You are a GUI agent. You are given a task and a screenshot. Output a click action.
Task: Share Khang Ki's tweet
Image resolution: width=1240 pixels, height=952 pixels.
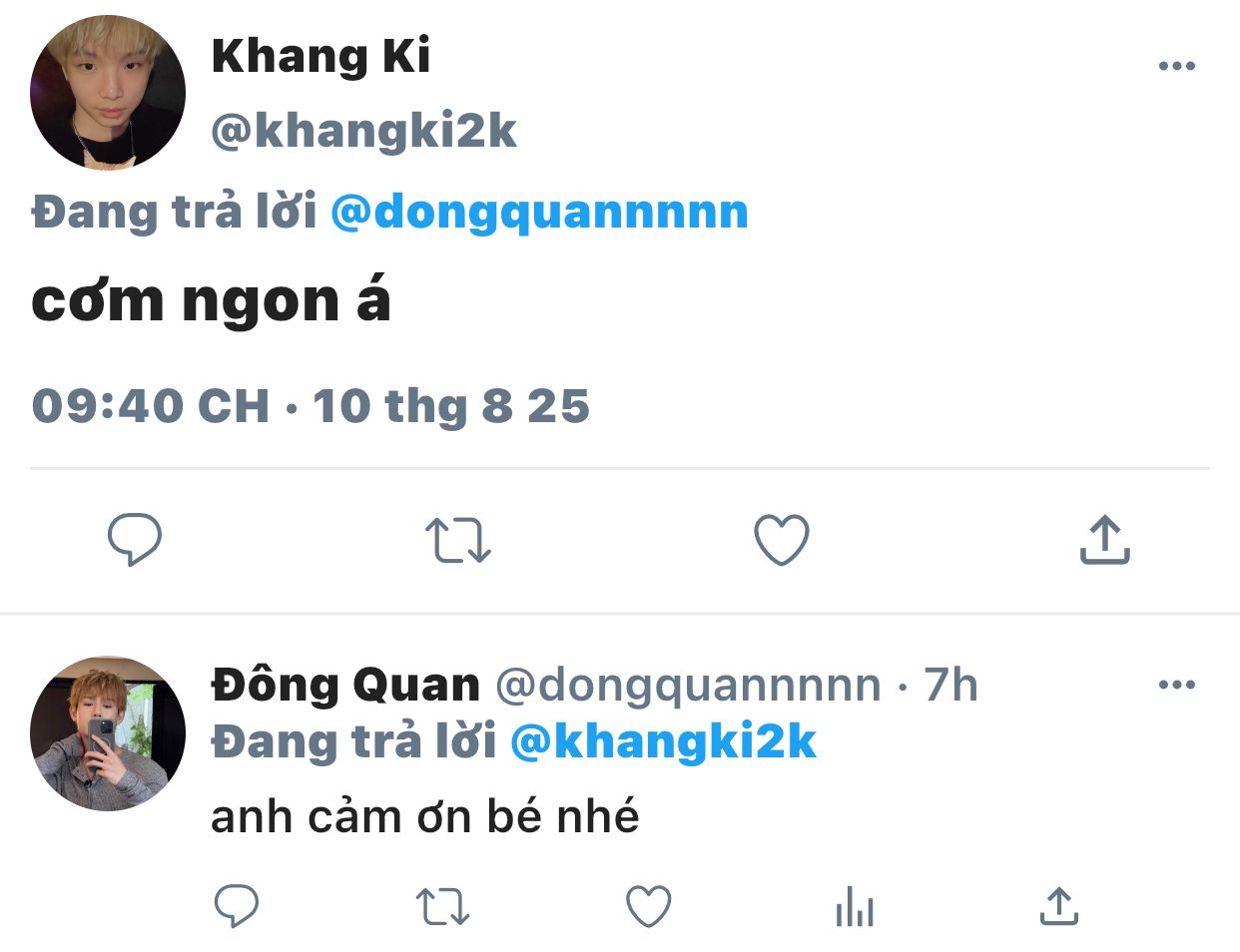[x=1104, y=540]
